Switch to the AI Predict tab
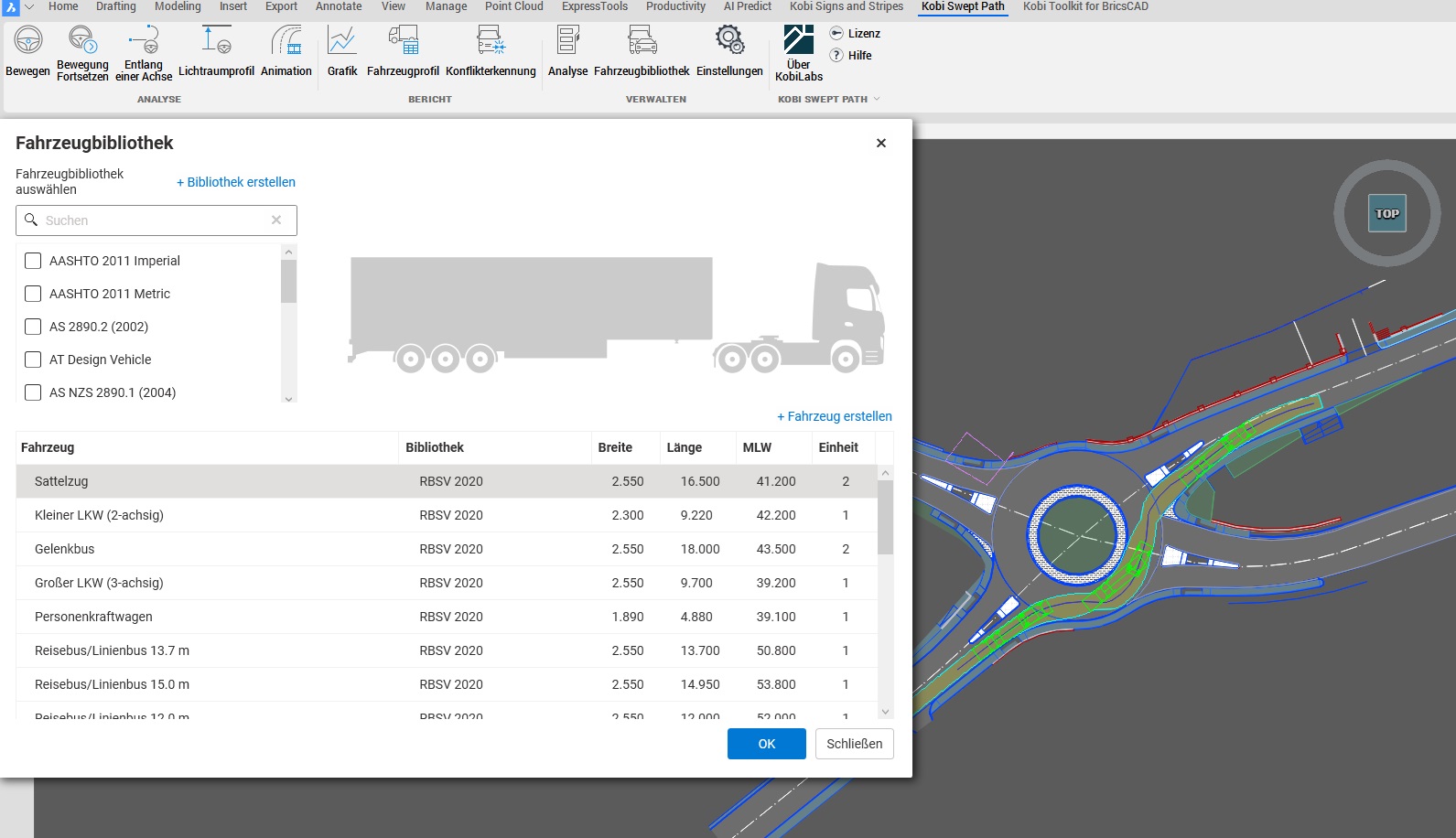 748,6
